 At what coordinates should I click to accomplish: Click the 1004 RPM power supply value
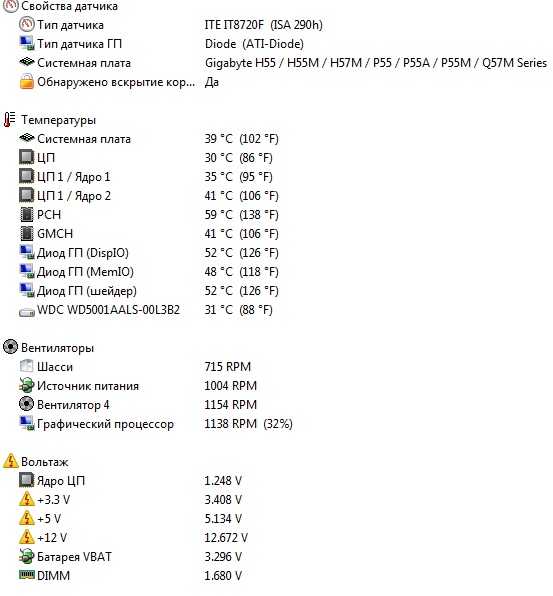point(231,386)
